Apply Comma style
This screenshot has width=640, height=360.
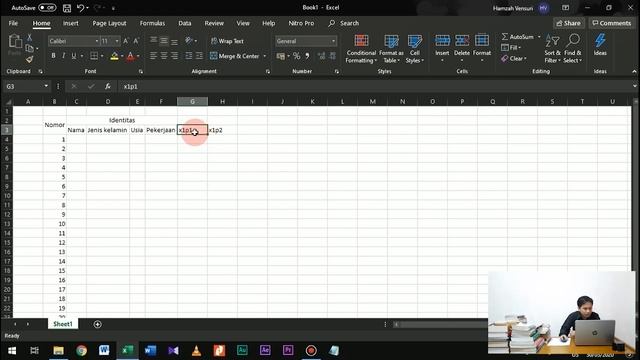[x=307, y=56]
